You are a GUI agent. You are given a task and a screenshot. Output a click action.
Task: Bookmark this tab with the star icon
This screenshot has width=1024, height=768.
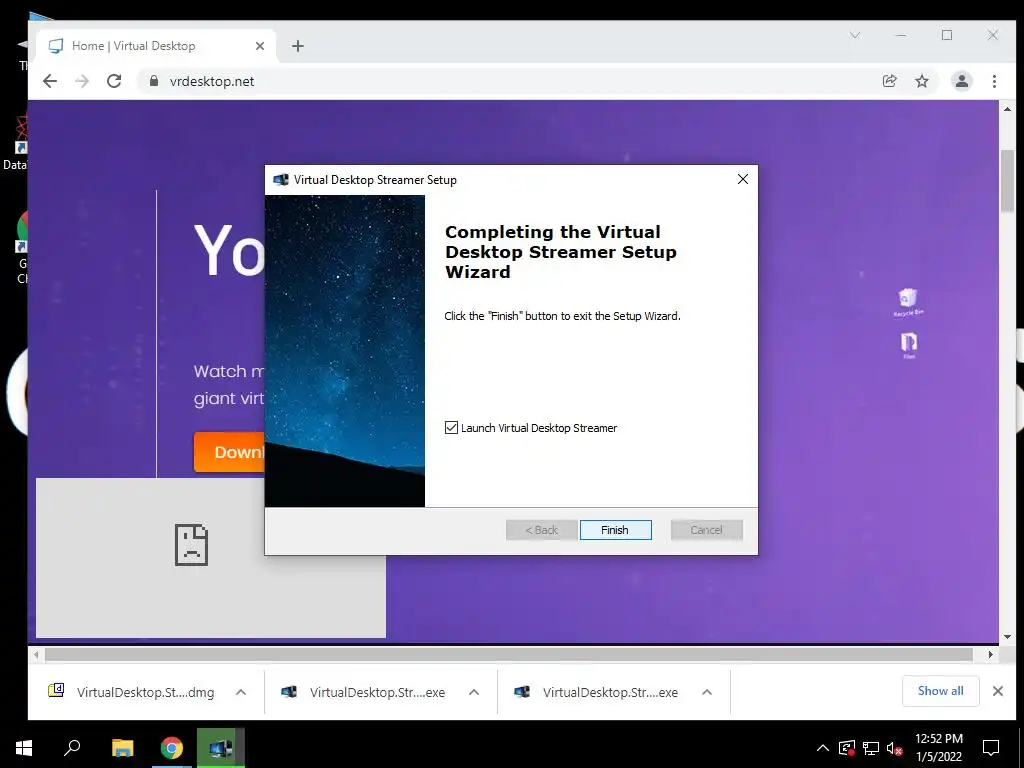(x=921, y=81)
